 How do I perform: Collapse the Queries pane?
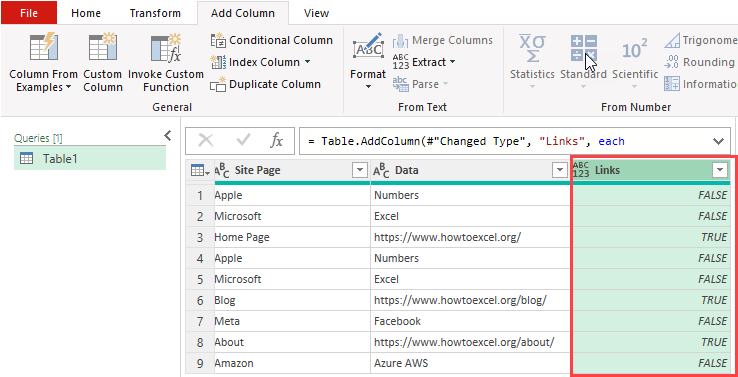168,136
